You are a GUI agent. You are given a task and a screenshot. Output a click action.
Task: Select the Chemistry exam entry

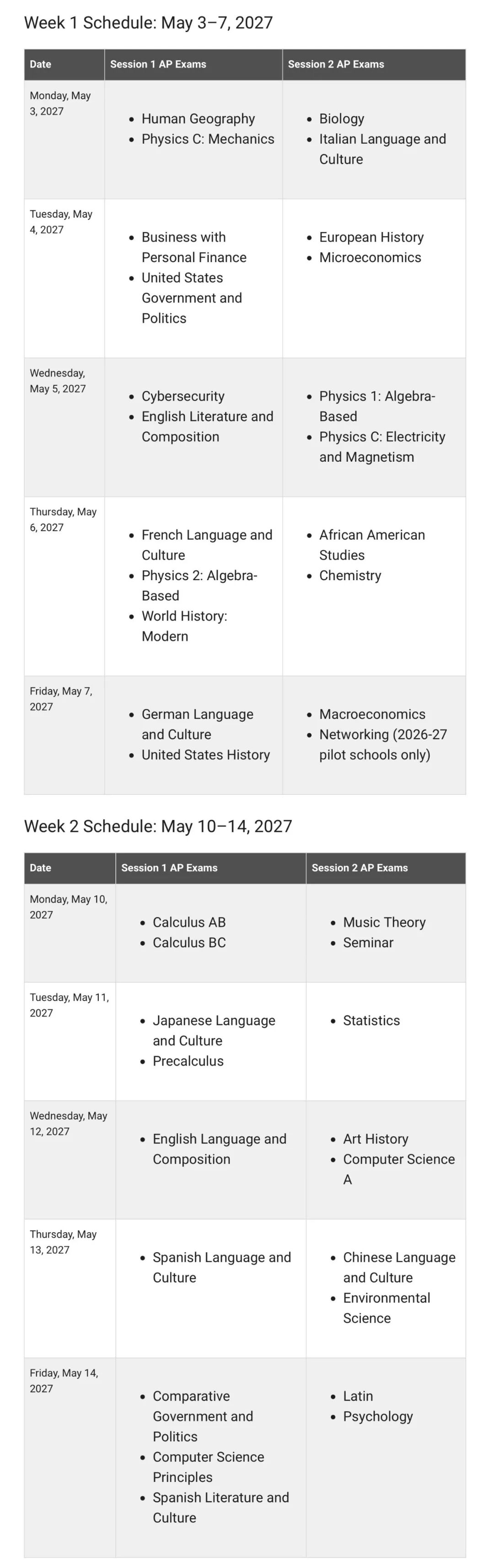350,575
